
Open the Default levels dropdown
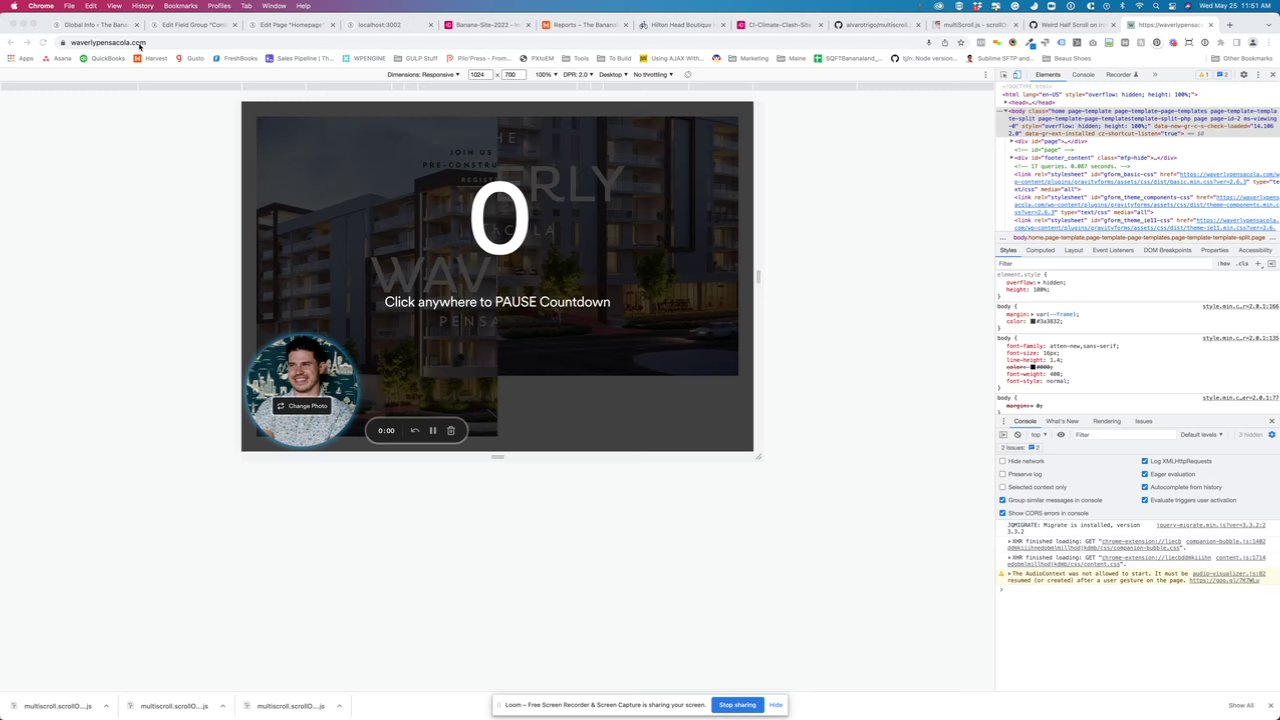[1201, 435]
